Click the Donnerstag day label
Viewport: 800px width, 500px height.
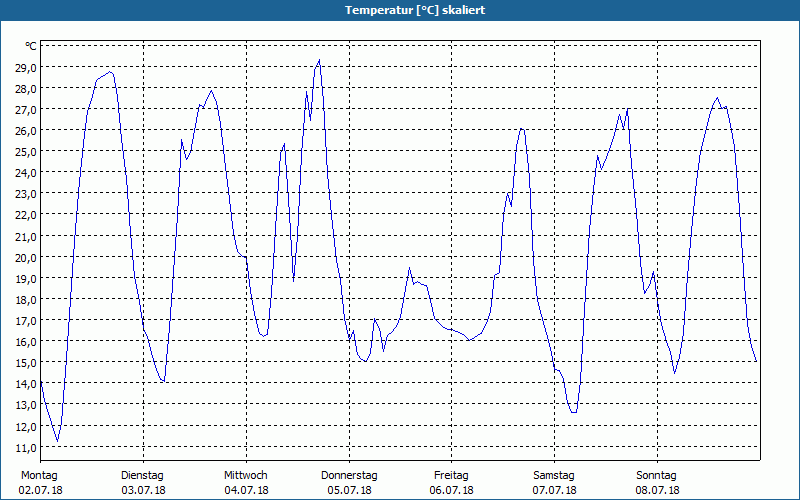349,476
